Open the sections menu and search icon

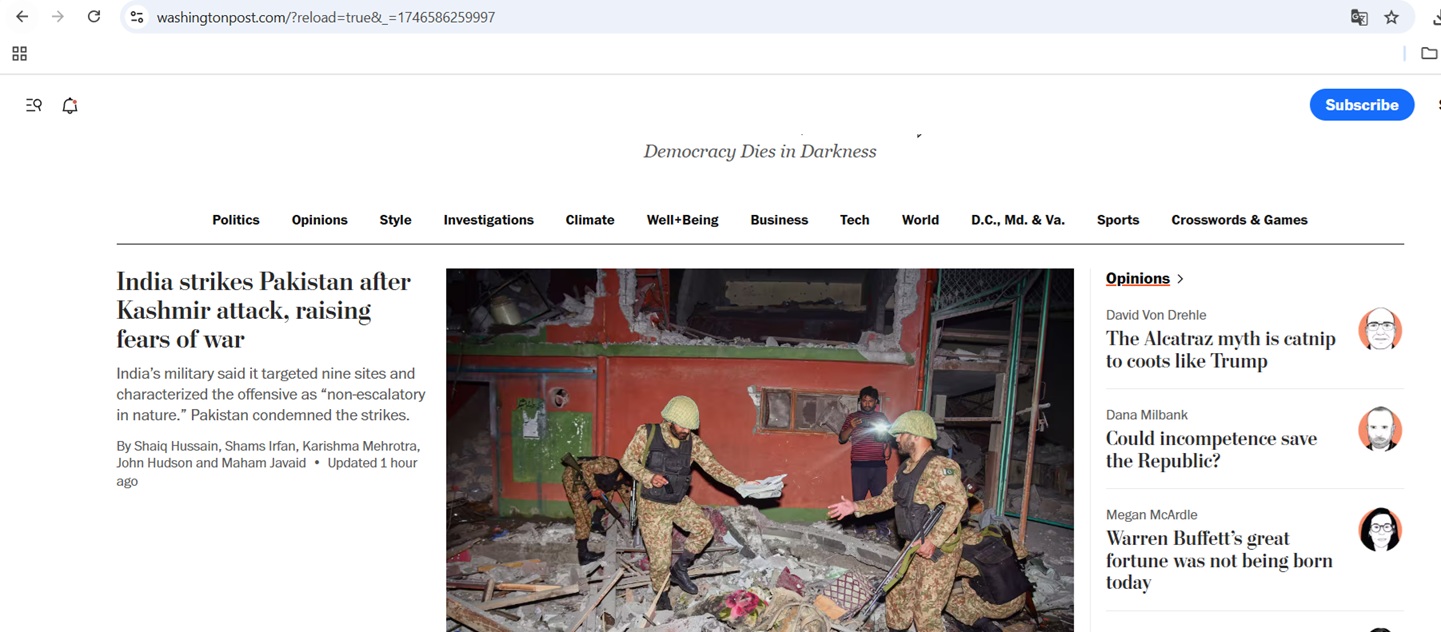tap(34, 105)
